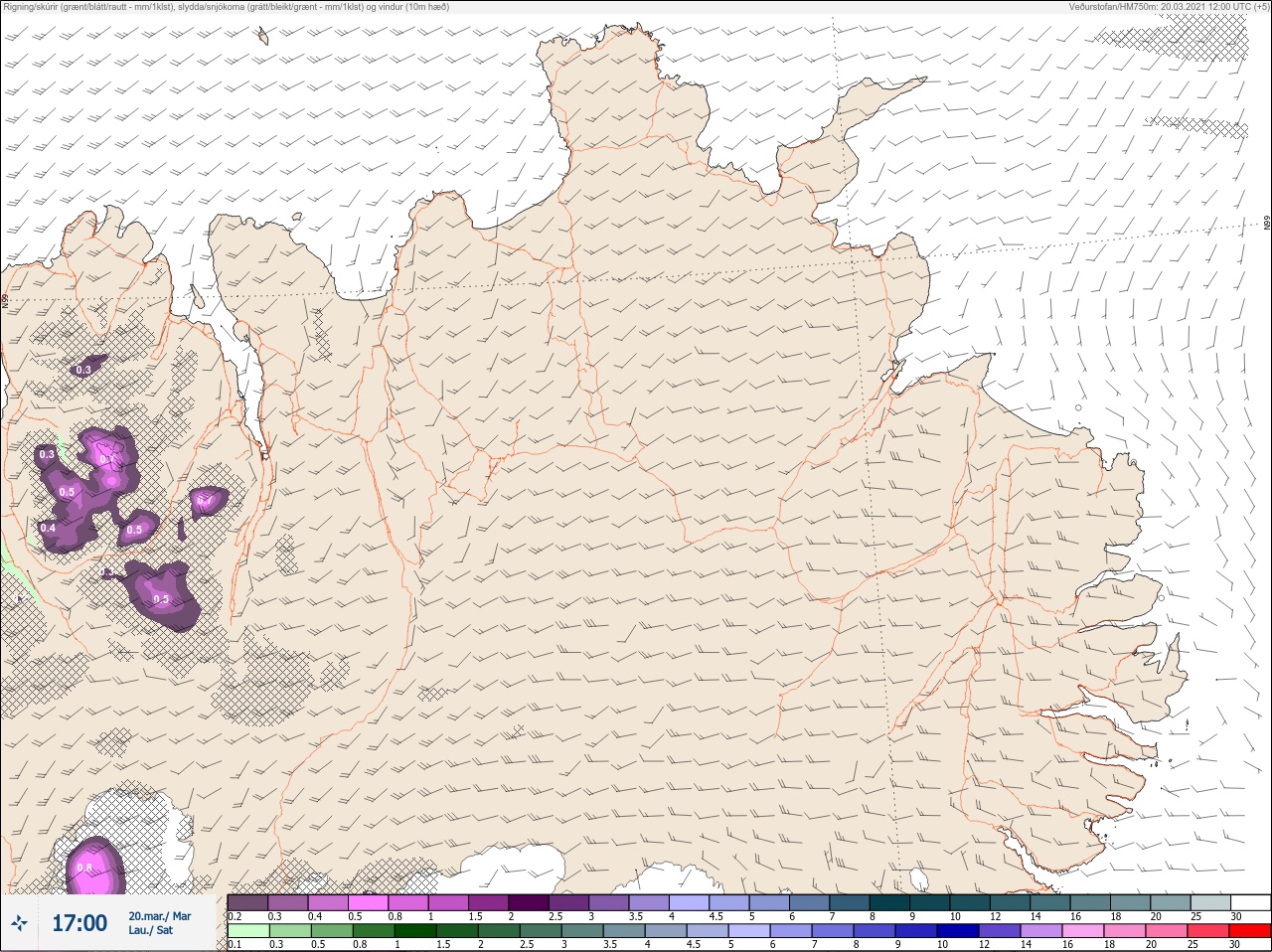This screenshot has height=952, width=1272.
Task: Click the 'N66' latitude label on the left edge
Action: coord(4,299)
